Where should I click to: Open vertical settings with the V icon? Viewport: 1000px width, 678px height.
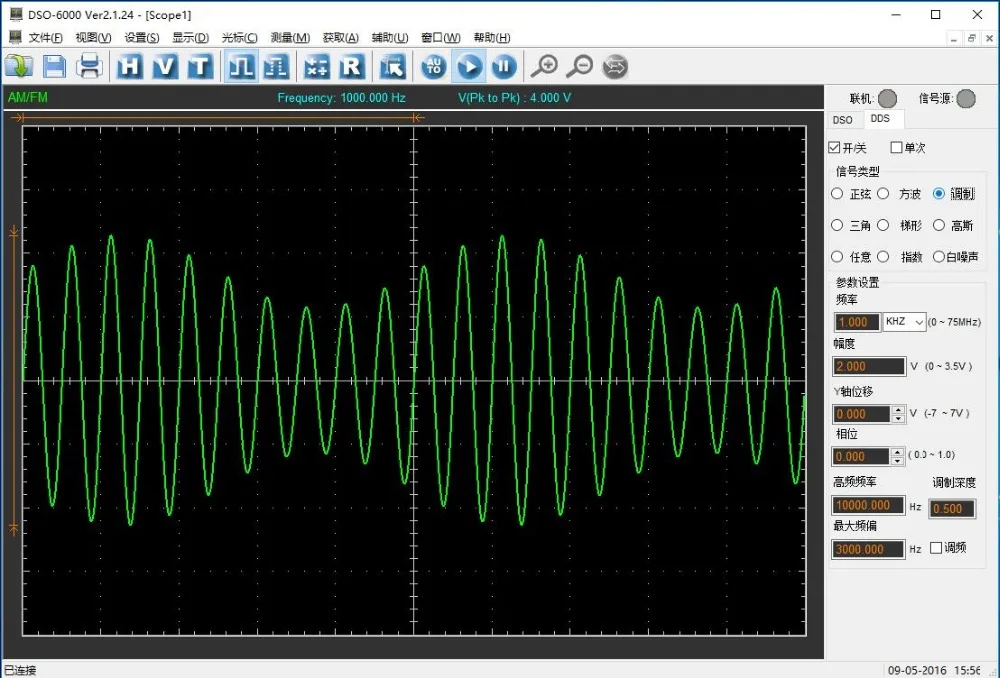(x=165, y=66)
